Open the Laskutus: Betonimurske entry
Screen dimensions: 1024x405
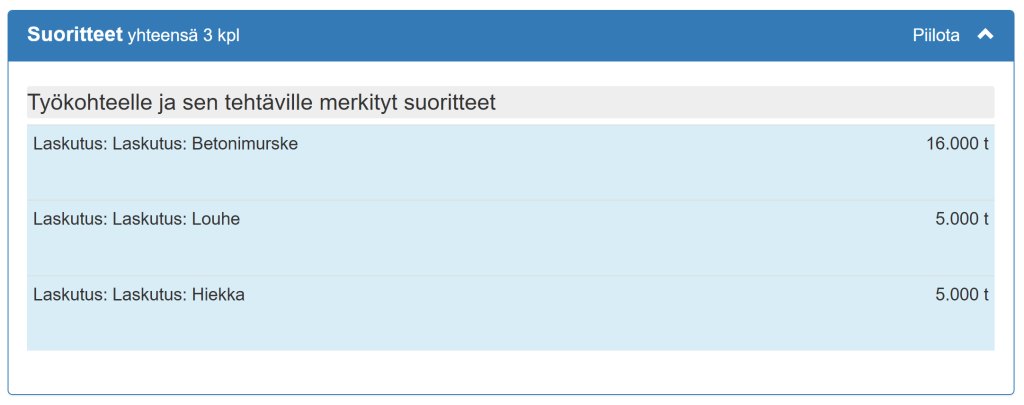click(x=165, y=144)
